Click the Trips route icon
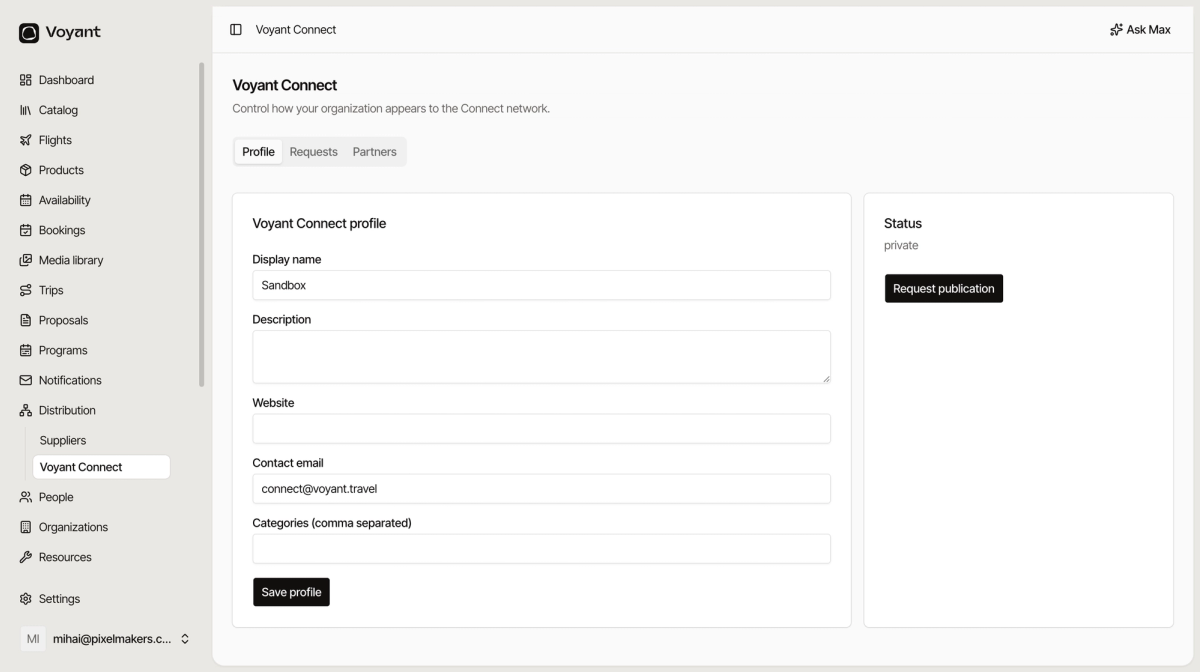 (x=26, y=290)
